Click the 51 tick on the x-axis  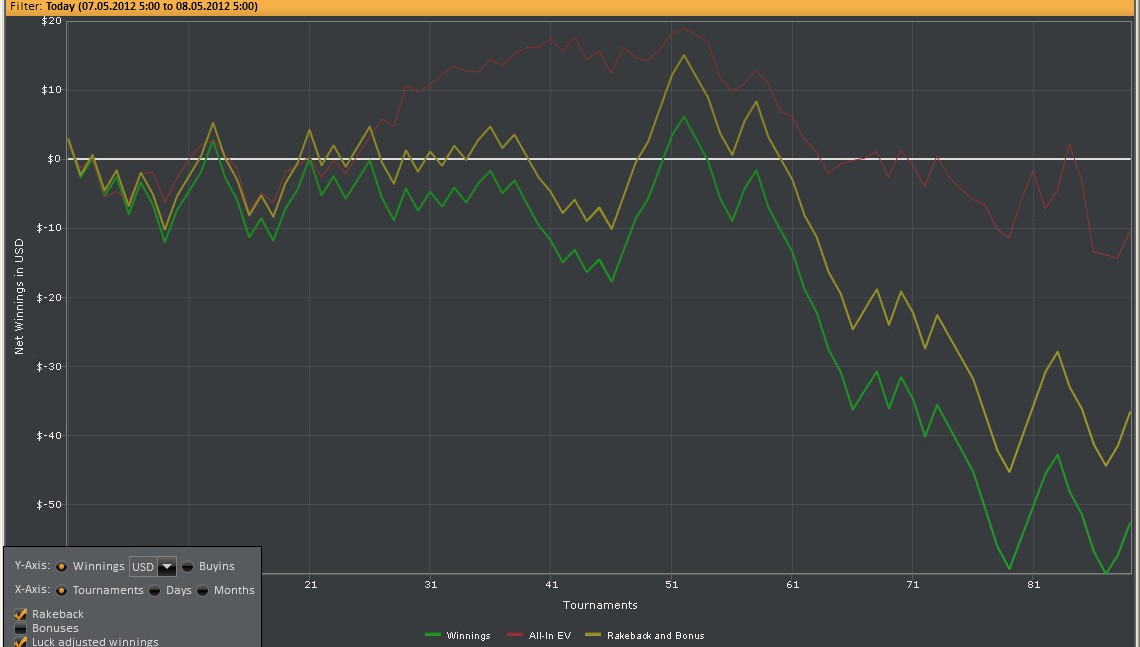pos(672,584)
